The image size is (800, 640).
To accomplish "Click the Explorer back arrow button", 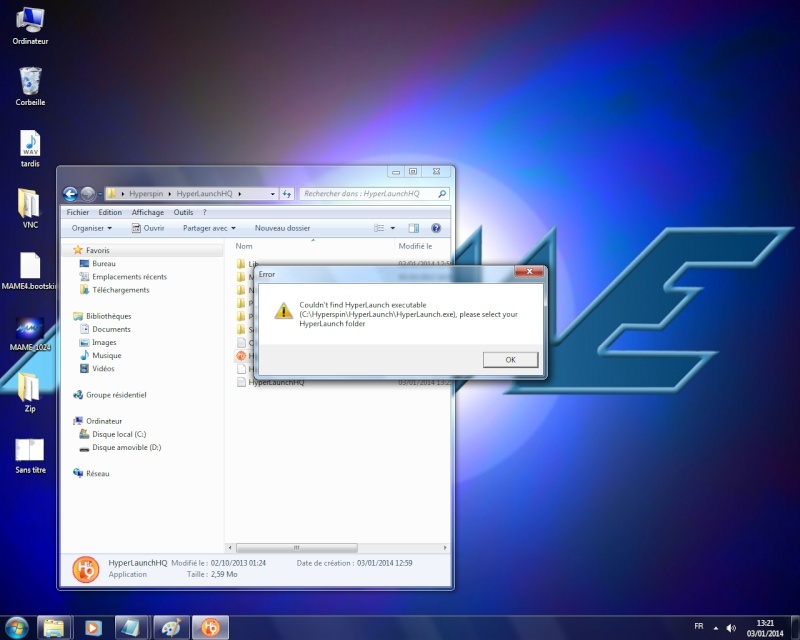I will pos(70,194).
